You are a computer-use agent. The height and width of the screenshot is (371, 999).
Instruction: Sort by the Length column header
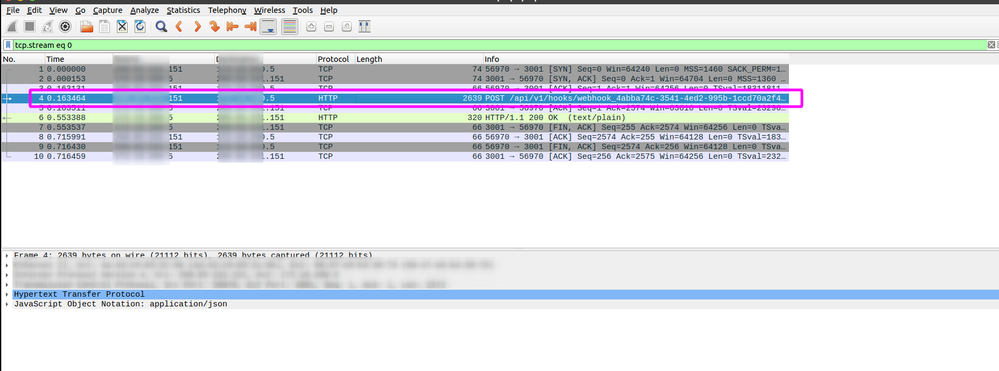click(x=419, y=59)
